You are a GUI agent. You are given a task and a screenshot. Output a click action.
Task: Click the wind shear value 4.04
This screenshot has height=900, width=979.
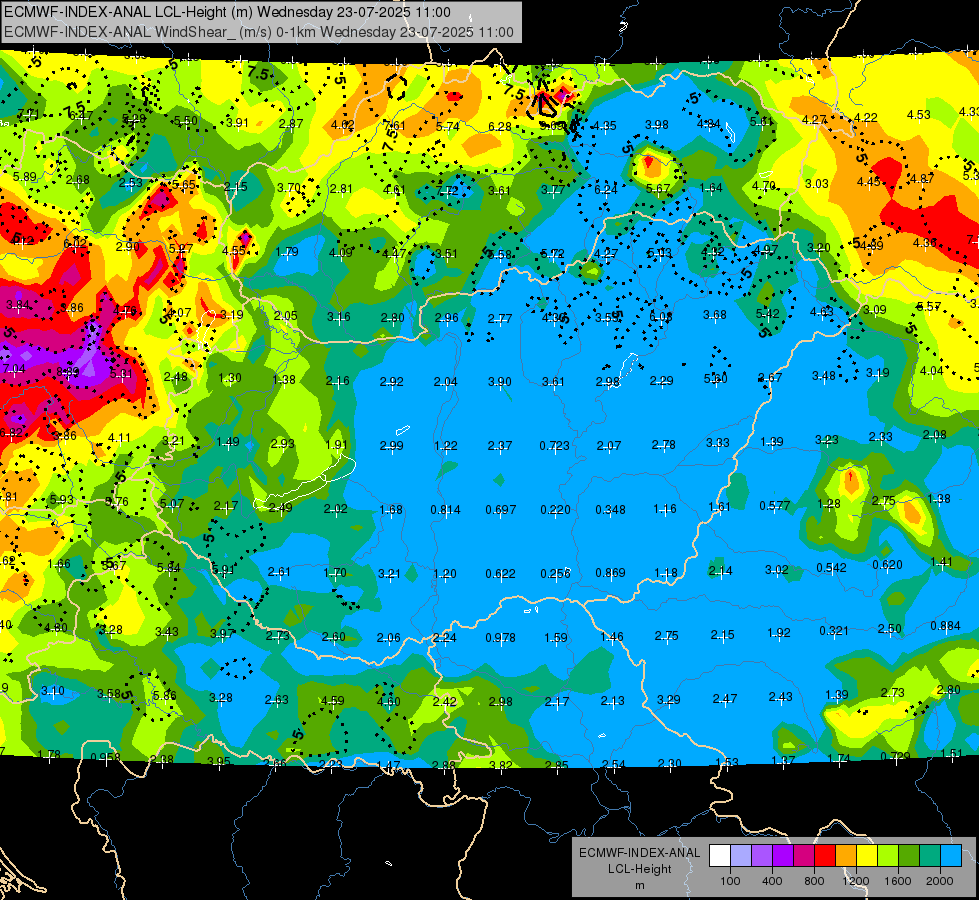[x=932, y=371]
